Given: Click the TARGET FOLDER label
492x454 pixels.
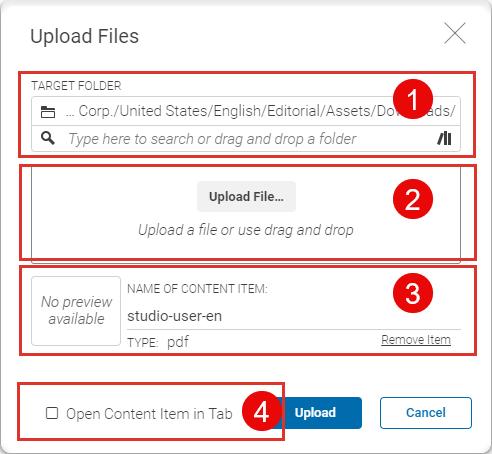Looking at the screenshot, I should pos(76,86).
